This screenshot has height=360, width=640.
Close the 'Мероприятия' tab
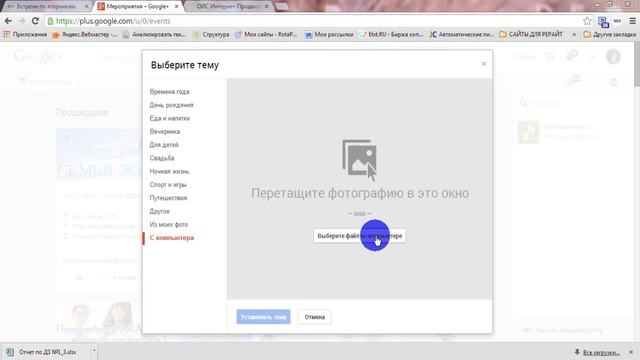(x=176, y=7)
